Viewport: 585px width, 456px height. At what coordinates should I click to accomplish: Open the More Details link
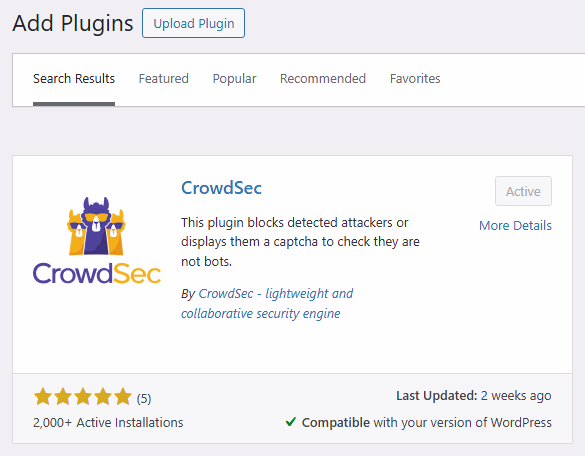pyautogui.click(x=515, y=225)
